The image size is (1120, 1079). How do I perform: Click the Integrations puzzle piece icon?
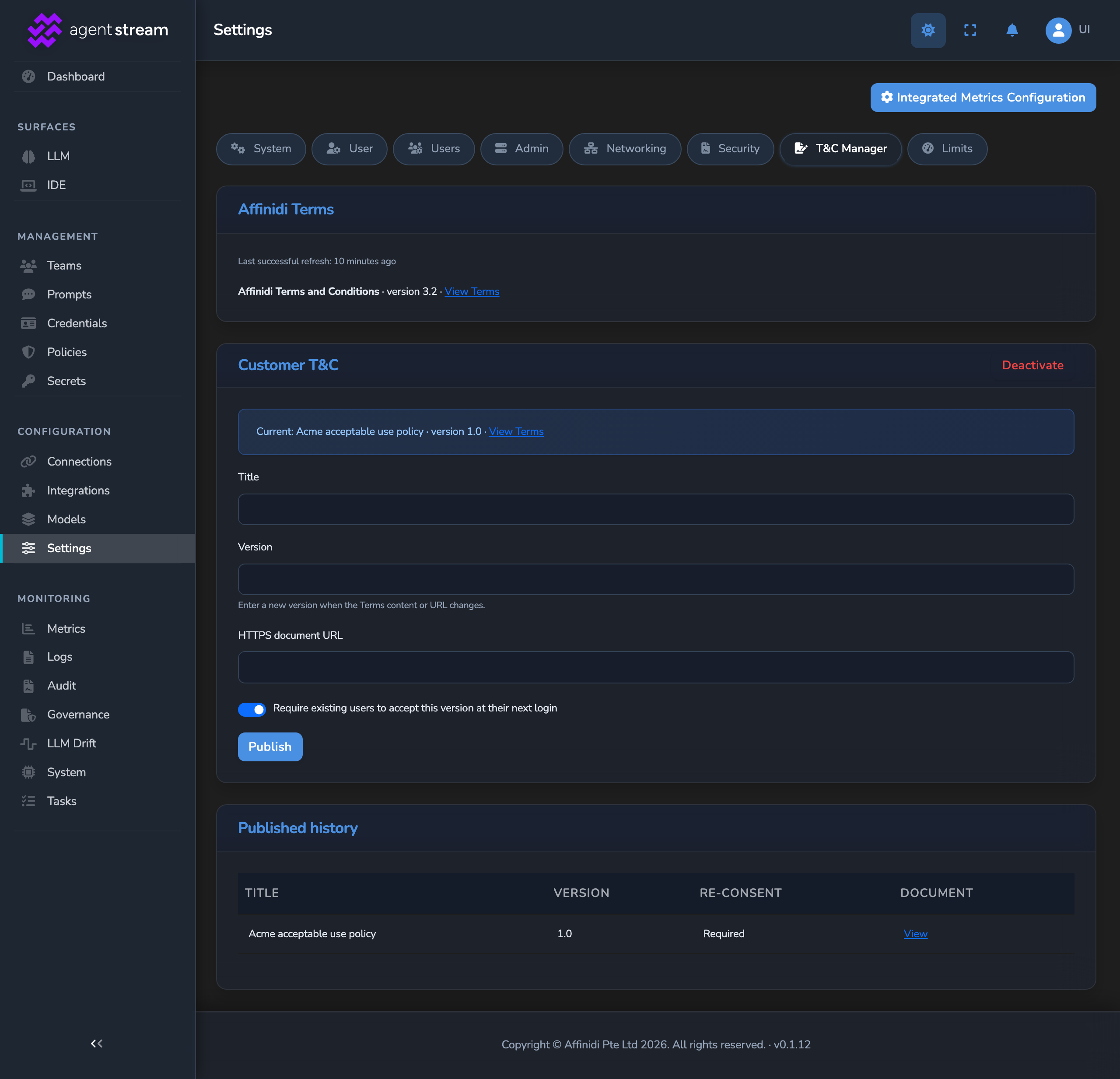[28, 490]
